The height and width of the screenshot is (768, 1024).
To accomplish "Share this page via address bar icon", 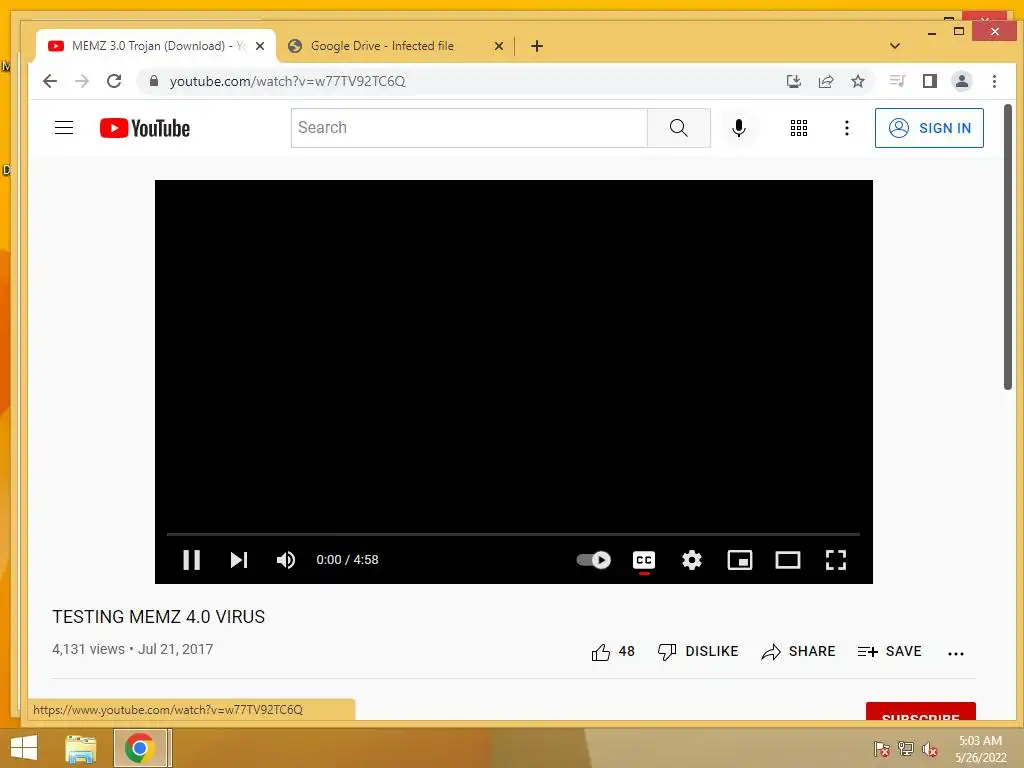I will pos(826,81).
